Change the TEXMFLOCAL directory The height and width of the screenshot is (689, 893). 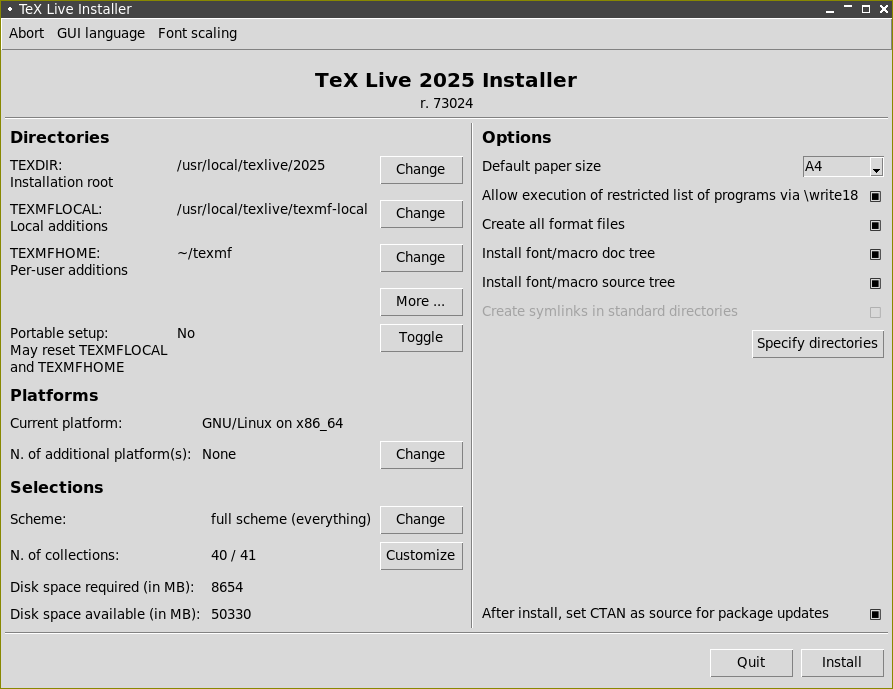(x=421, y=214)
